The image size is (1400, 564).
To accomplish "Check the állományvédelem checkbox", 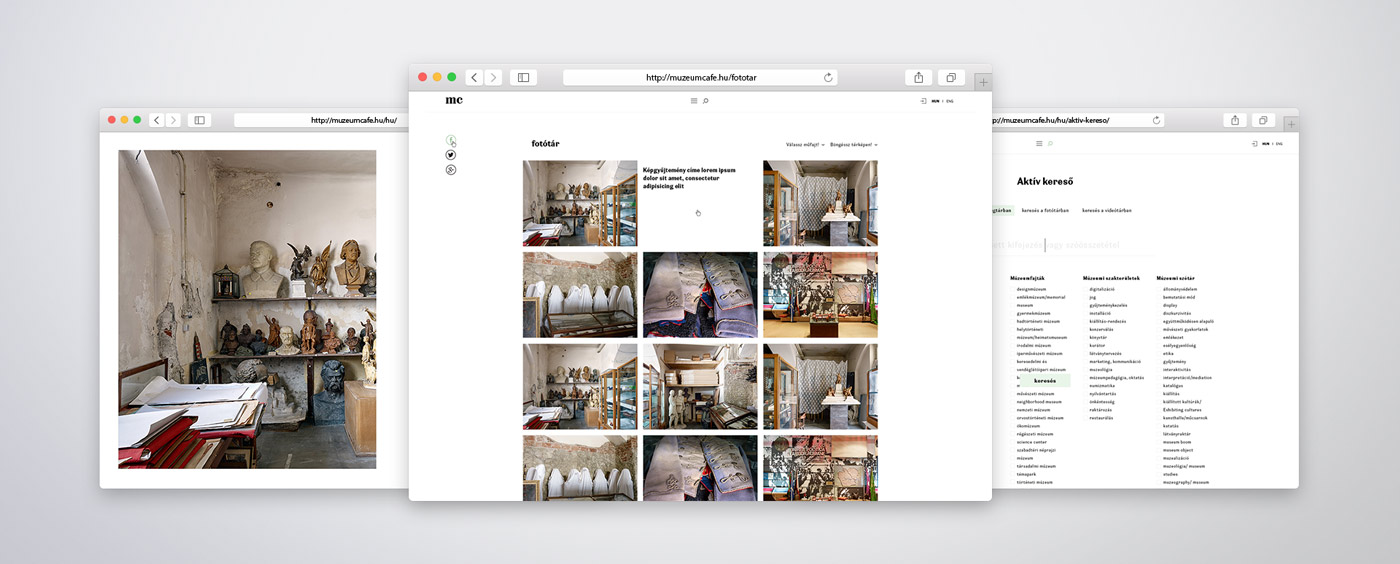I will click(1159, 289).
